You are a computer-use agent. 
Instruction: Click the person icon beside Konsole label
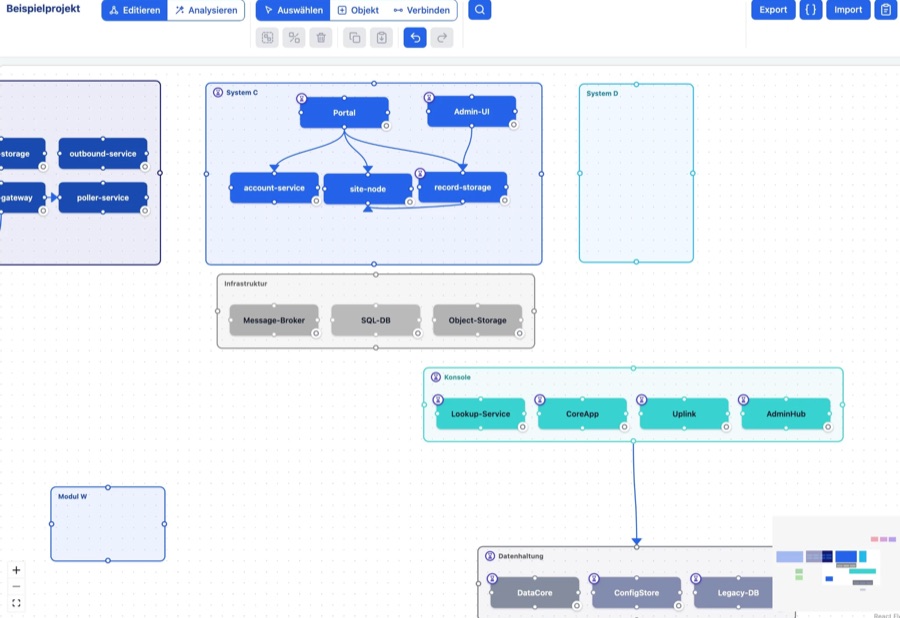[436, 377]
